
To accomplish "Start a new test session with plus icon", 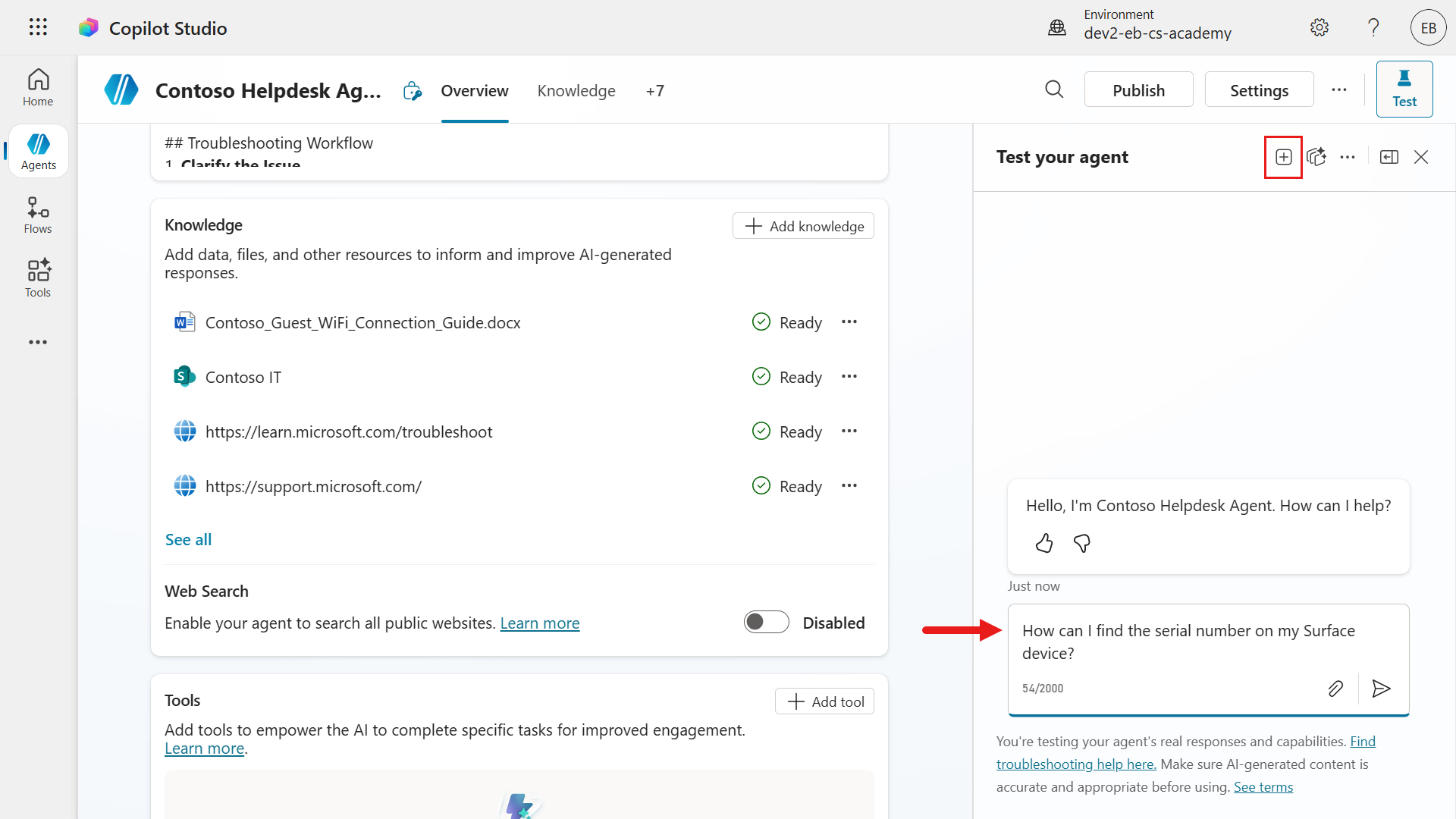I will coord(1283,157).
